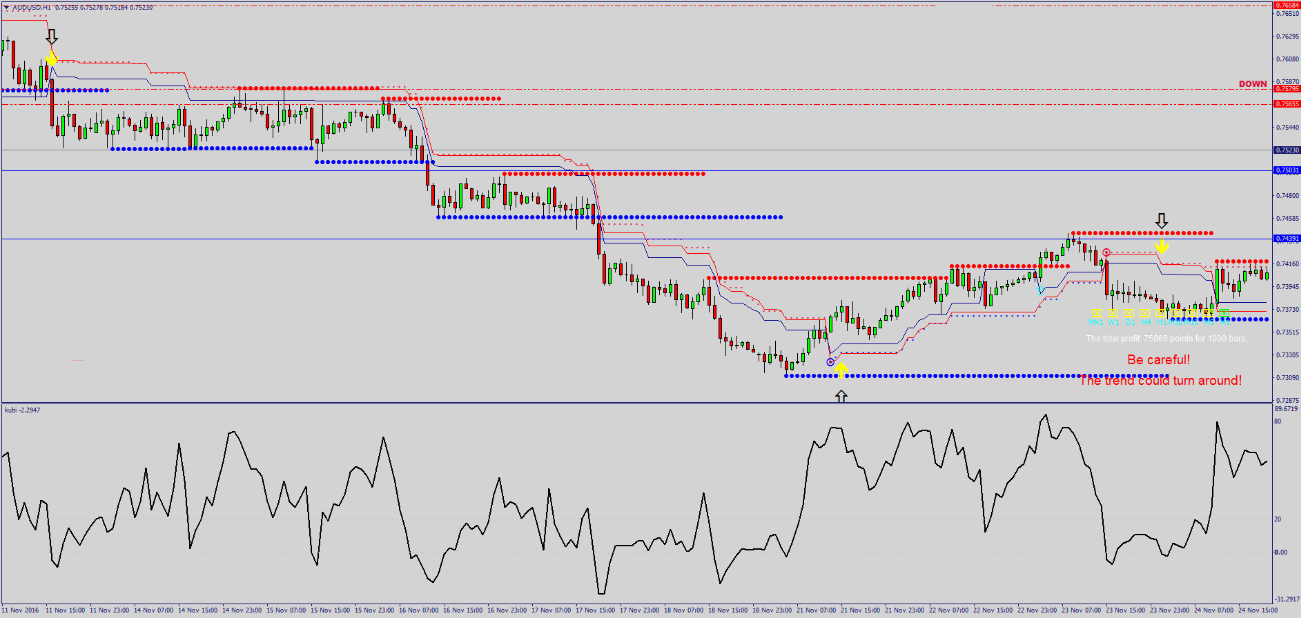Screen dimensions: 1301x618
Task: Select the H1 timeframe icon on the chart
Action: (1161, 313)
